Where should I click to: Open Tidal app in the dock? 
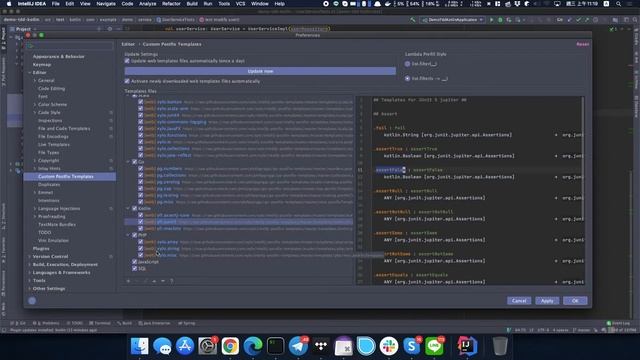click(x=321, y=346)
